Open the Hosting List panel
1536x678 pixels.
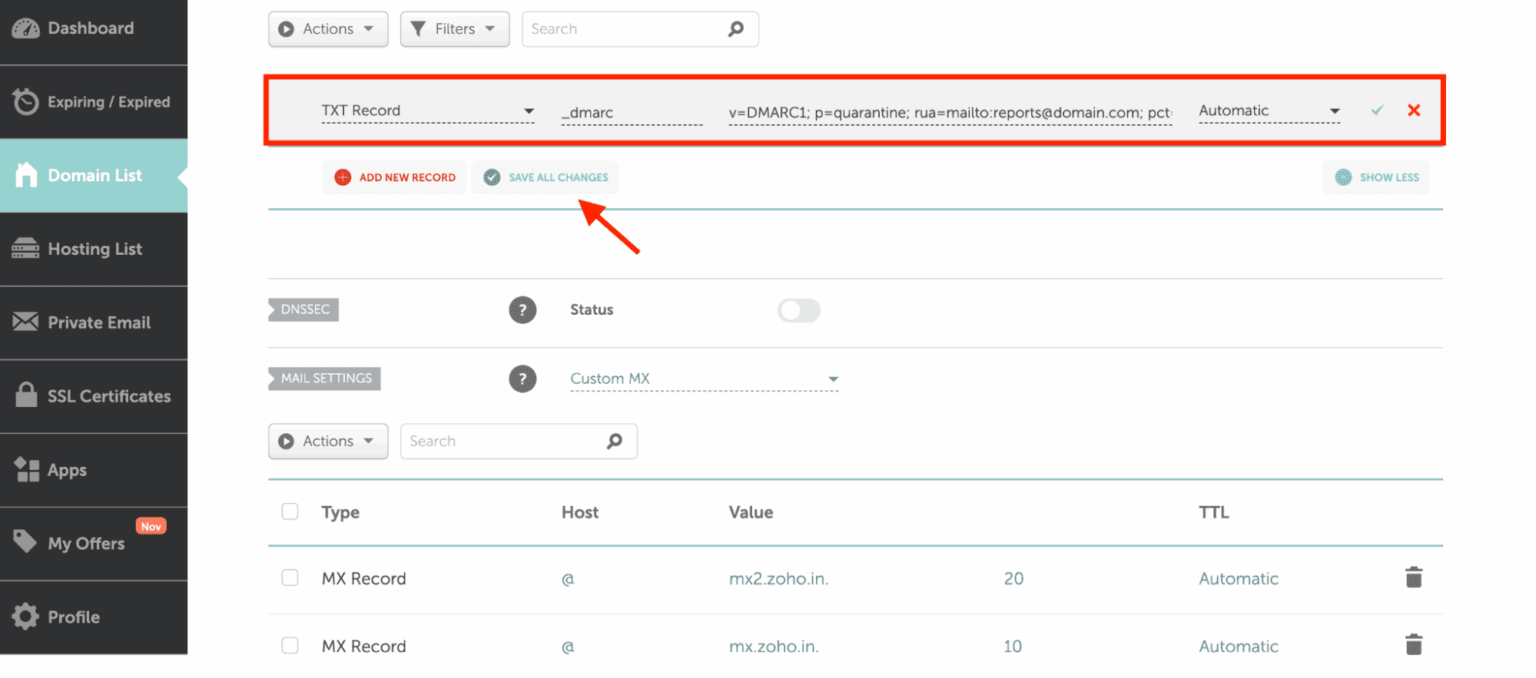point(94,248)
